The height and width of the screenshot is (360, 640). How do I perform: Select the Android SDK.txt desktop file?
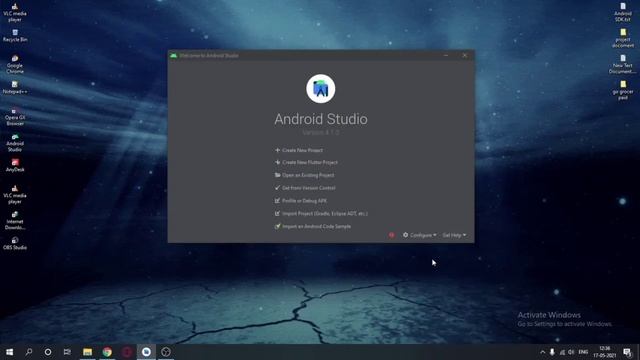[x=623, y=12]
